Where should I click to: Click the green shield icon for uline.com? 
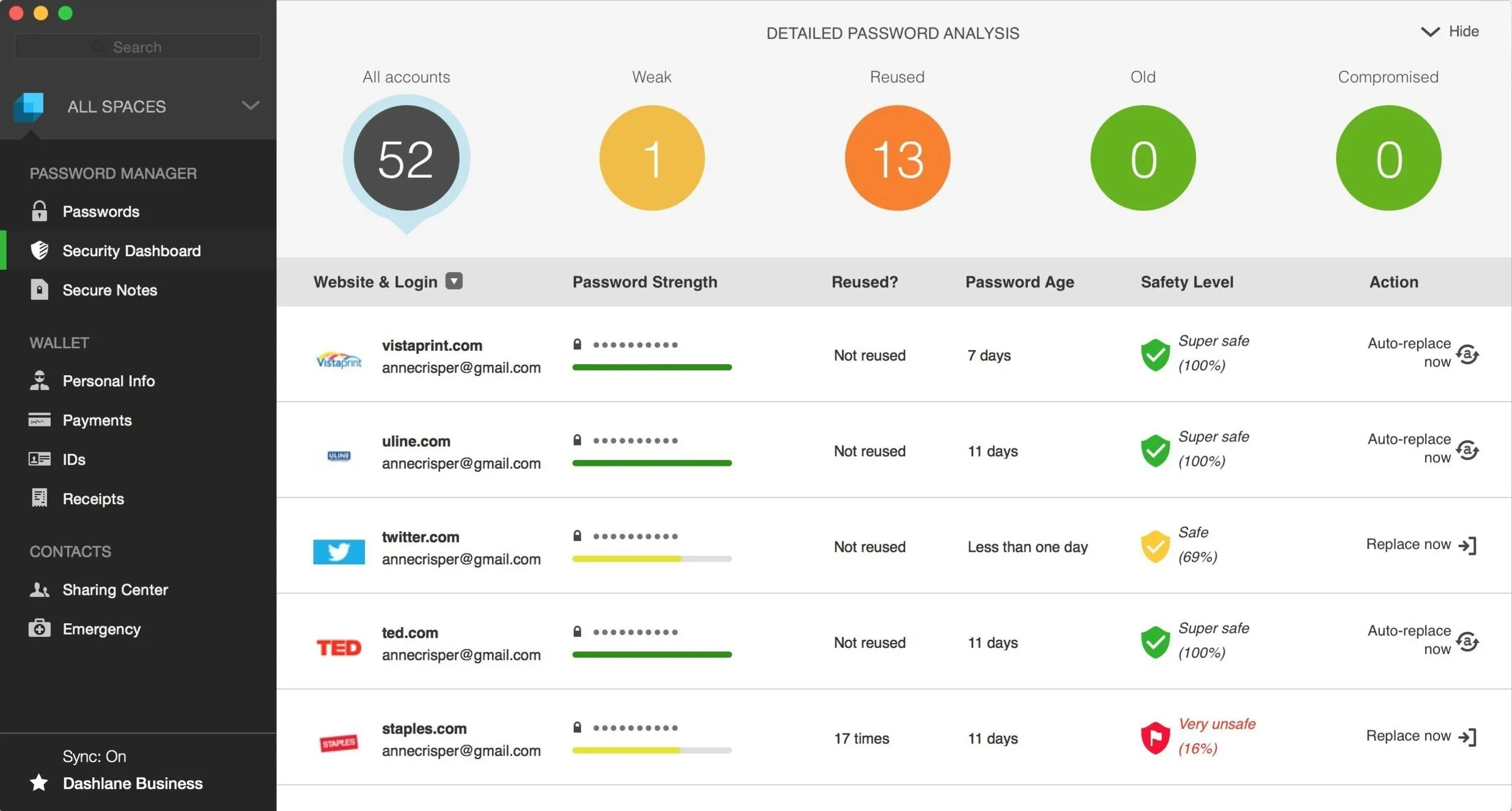coord(1154,450)
